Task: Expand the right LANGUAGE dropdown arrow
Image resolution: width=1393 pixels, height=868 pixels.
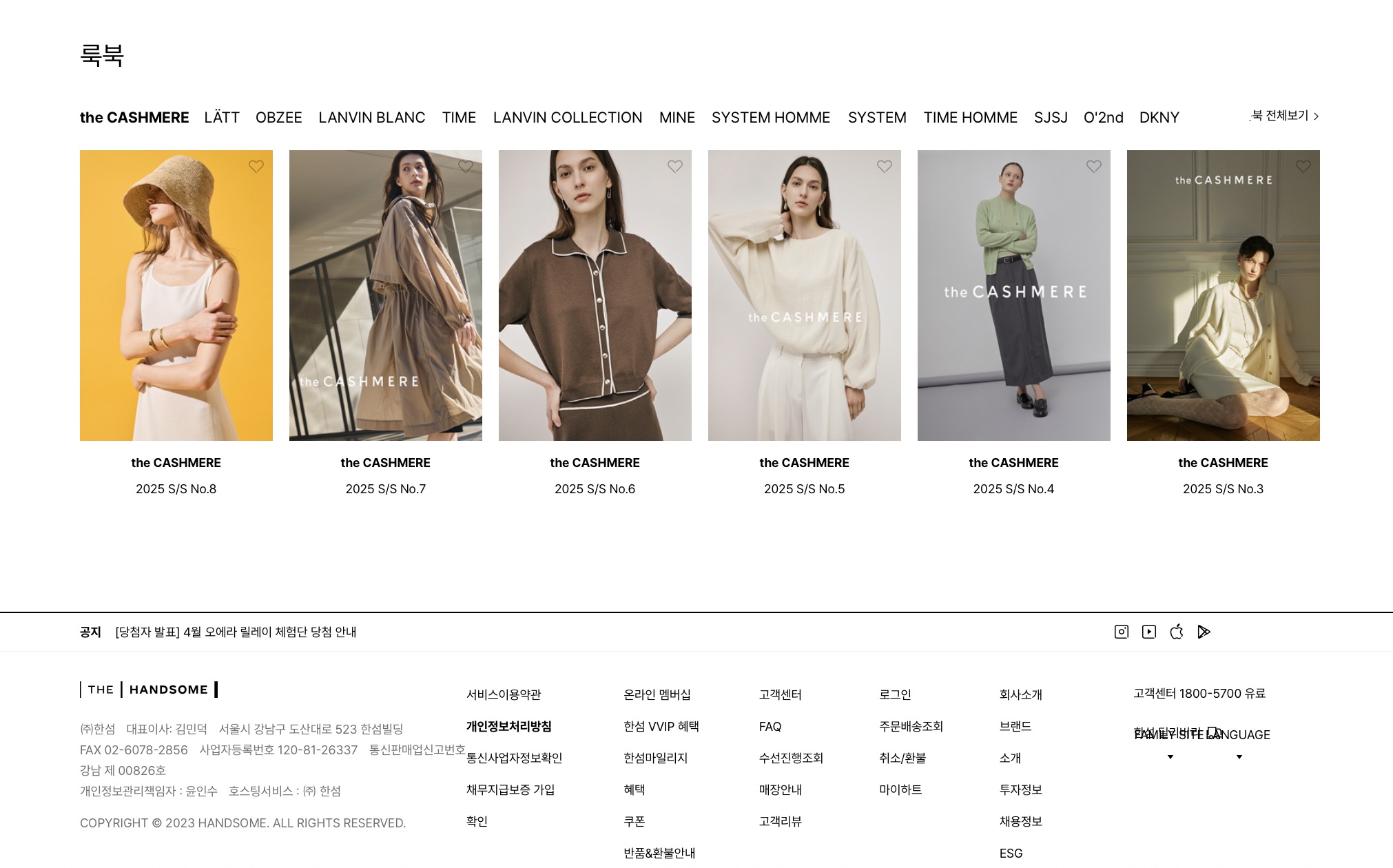Action: tap(1239, 757)
